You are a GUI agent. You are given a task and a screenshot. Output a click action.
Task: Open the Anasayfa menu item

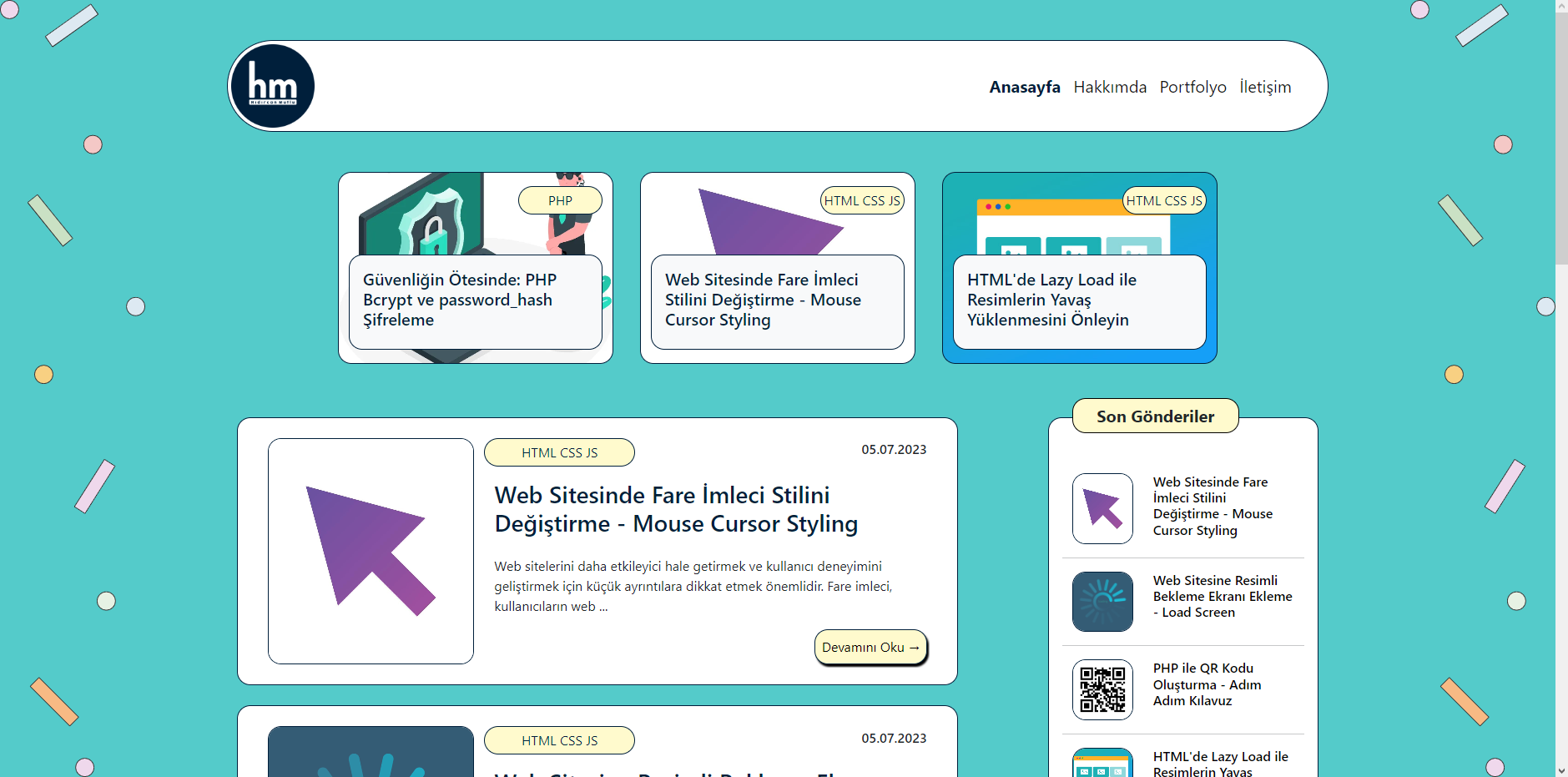pos(1024,87)
